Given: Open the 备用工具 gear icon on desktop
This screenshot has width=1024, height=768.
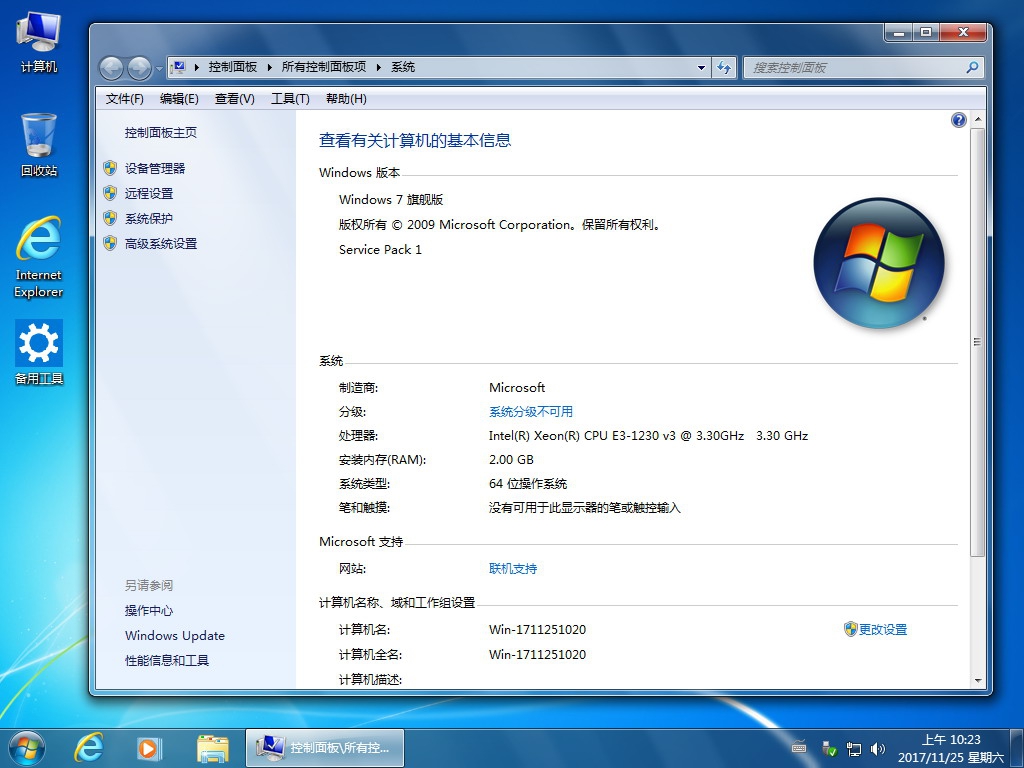Looking at the screenshot, I should 39,351.
